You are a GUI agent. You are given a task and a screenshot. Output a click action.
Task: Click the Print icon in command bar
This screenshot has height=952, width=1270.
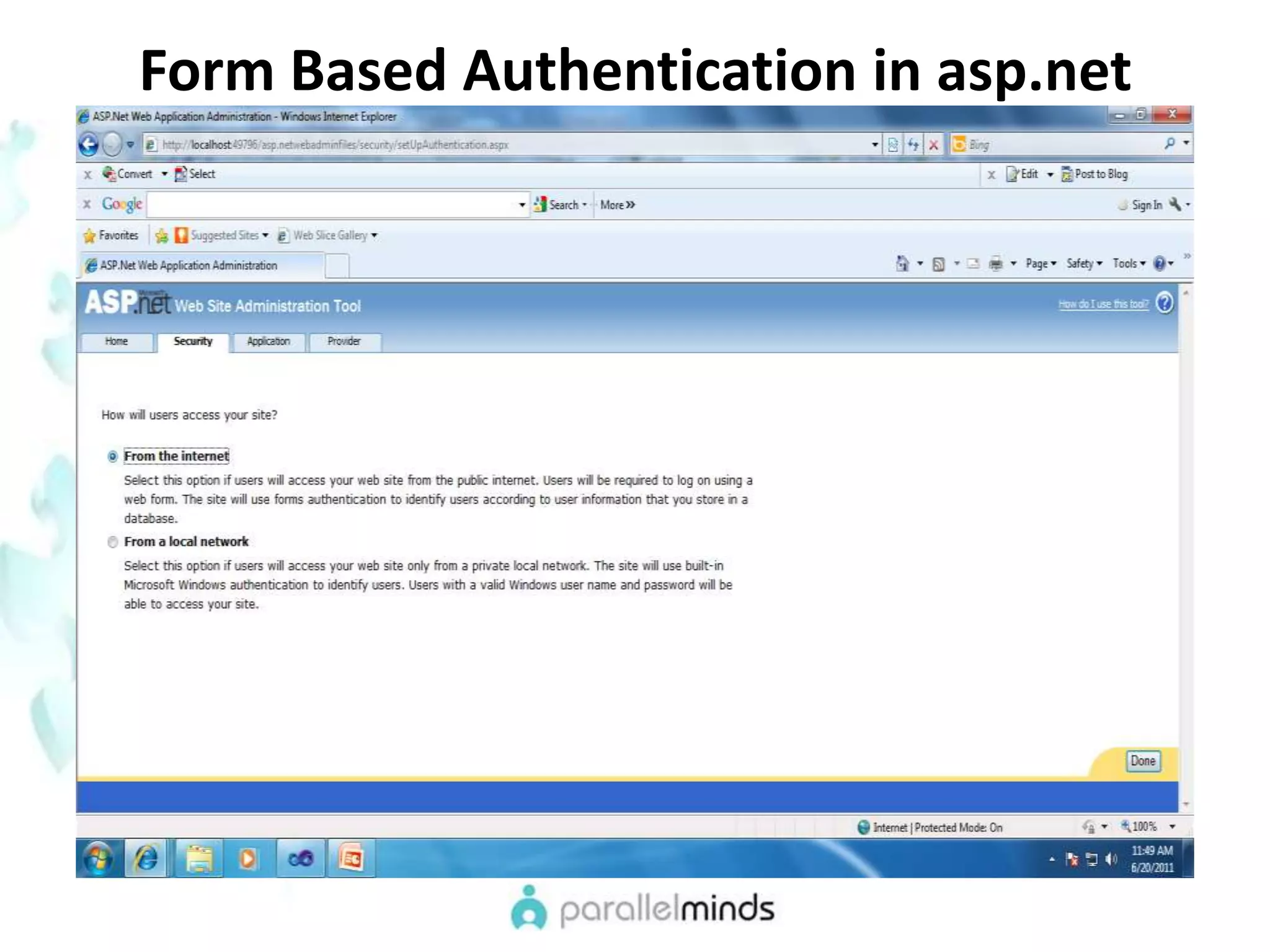pyautogui.click(x=995, y=264)
